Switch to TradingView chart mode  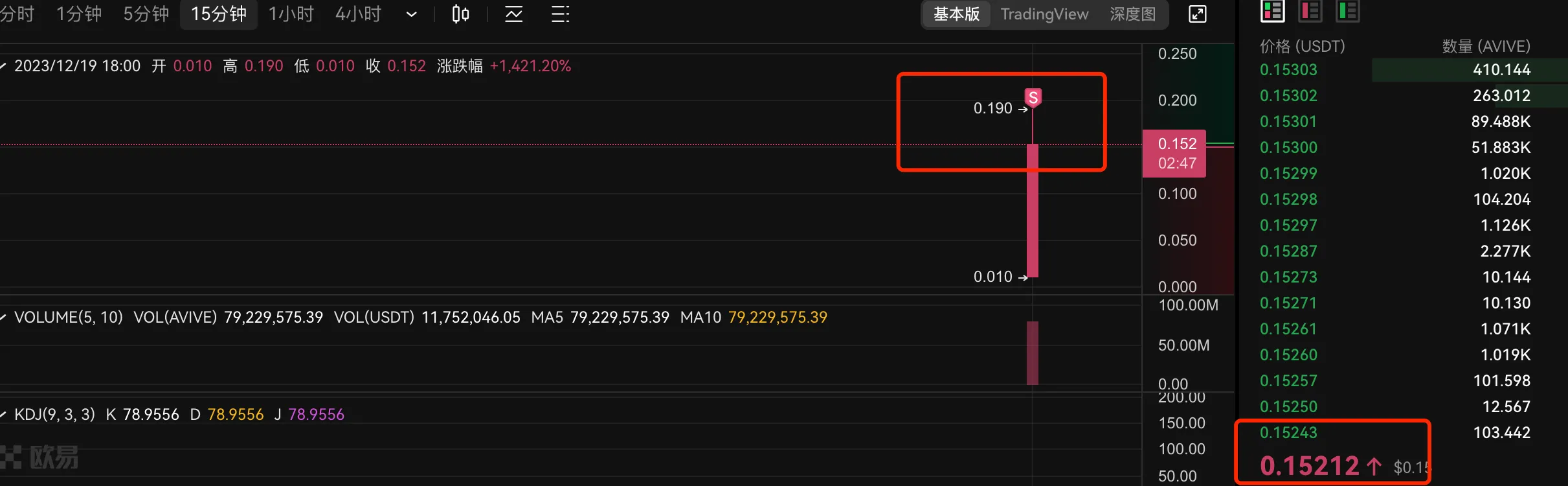pyautogui.click(x=1044, y=14)
